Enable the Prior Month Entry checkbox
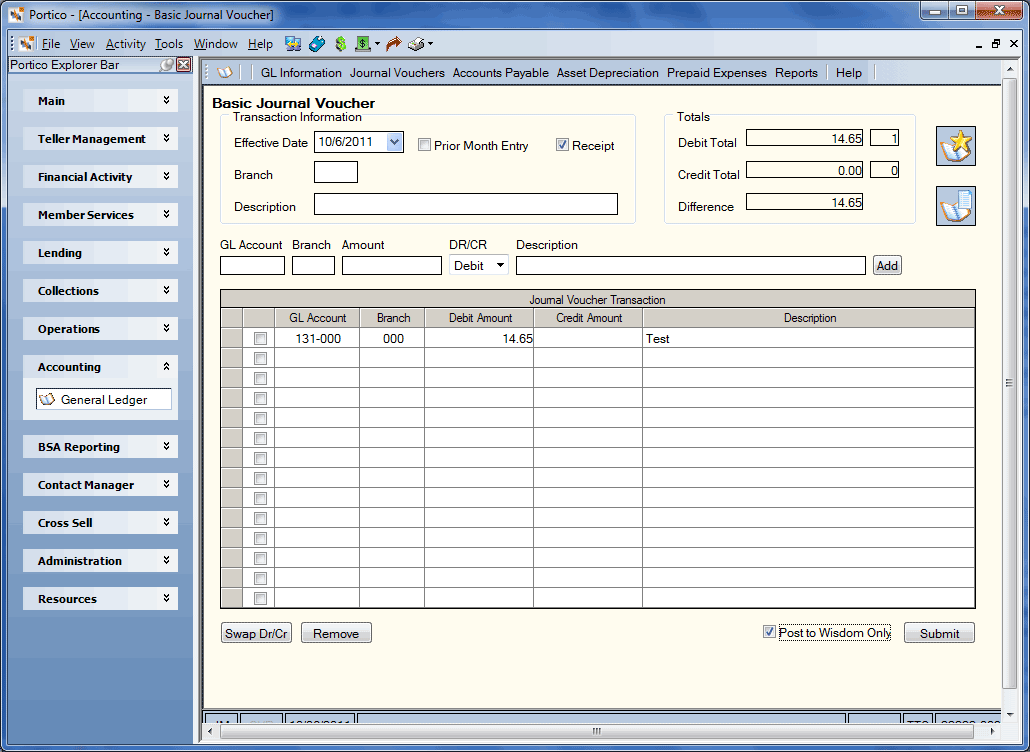Screen dimensions: 1030x752 (424, 145)
